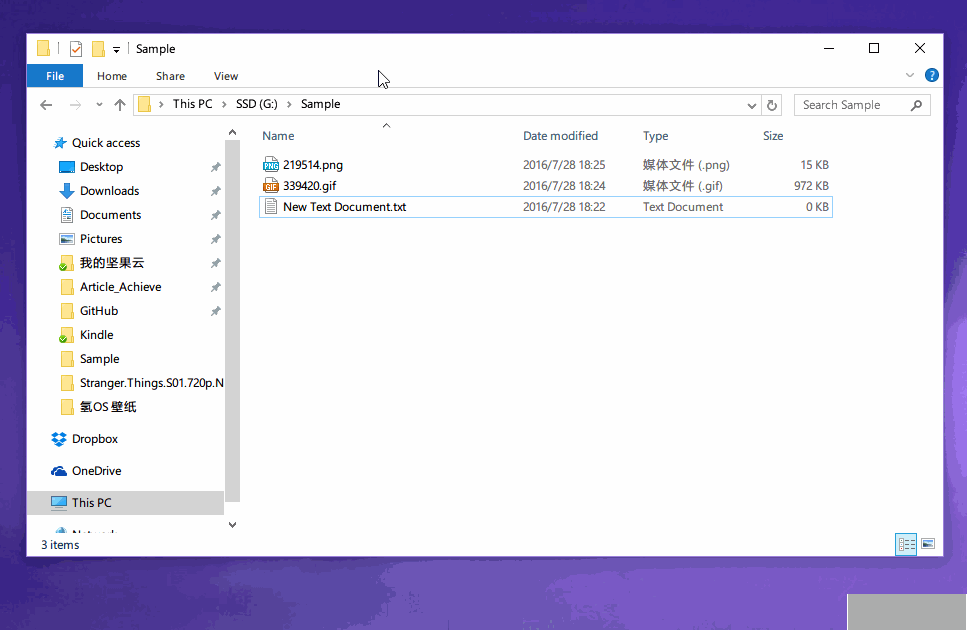This screenshot has width=967, height=630.
Task: Sort by Date modified column header
Action: tap(560, 136)
